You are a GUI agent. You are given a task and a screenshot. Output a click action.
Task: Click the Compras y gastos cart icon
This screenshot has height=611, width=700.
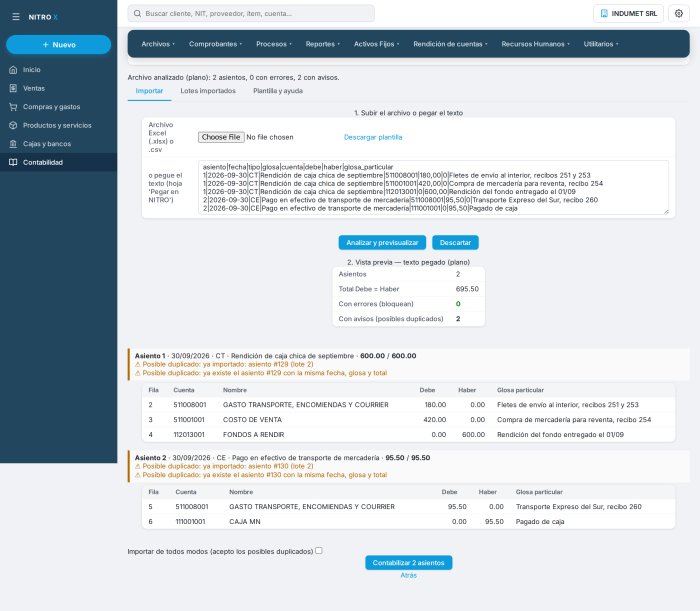pyautogui.click(x=13, y=107)
